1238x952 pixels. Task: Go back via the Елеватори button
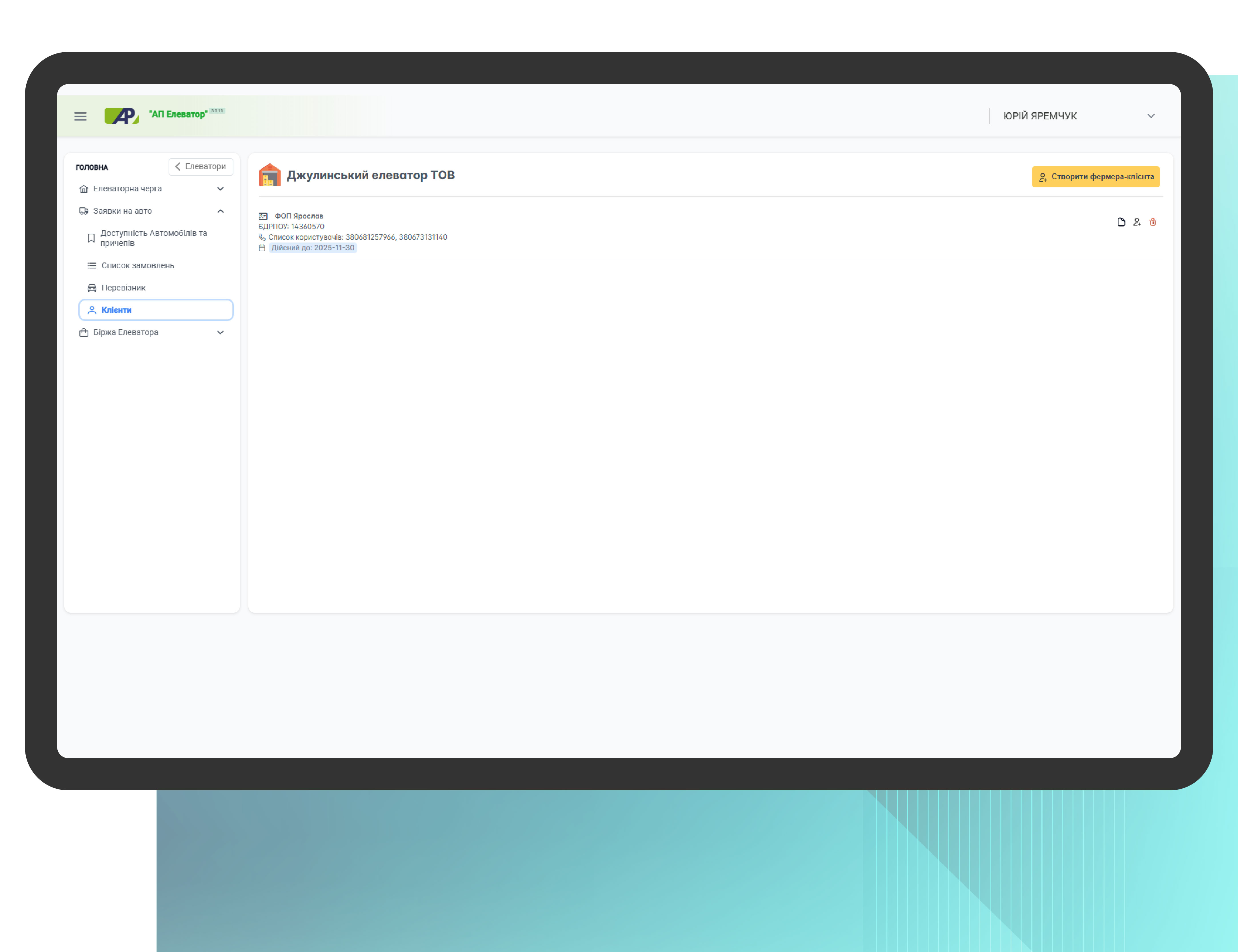(x=201, y=167)
